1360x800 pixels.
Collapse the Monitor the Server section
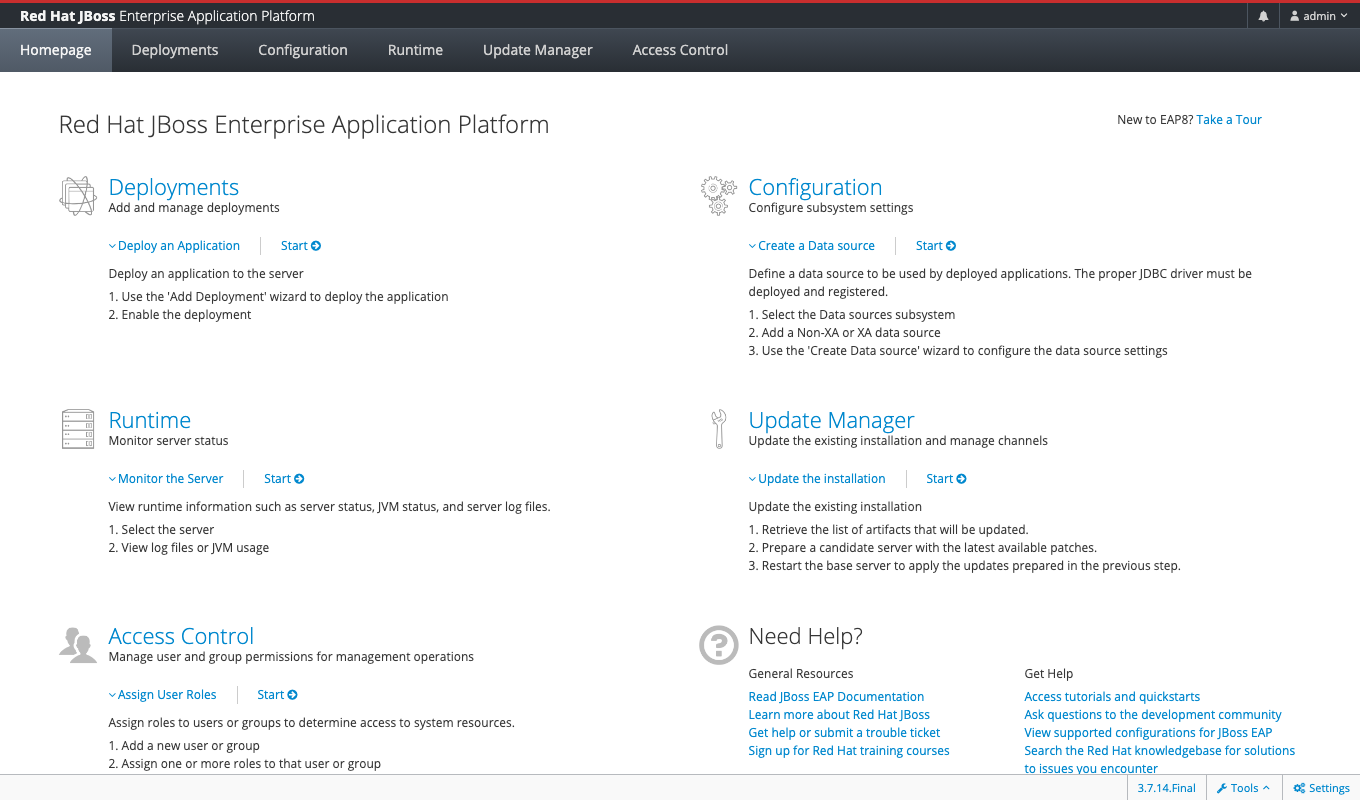click(x=166, y=479)
